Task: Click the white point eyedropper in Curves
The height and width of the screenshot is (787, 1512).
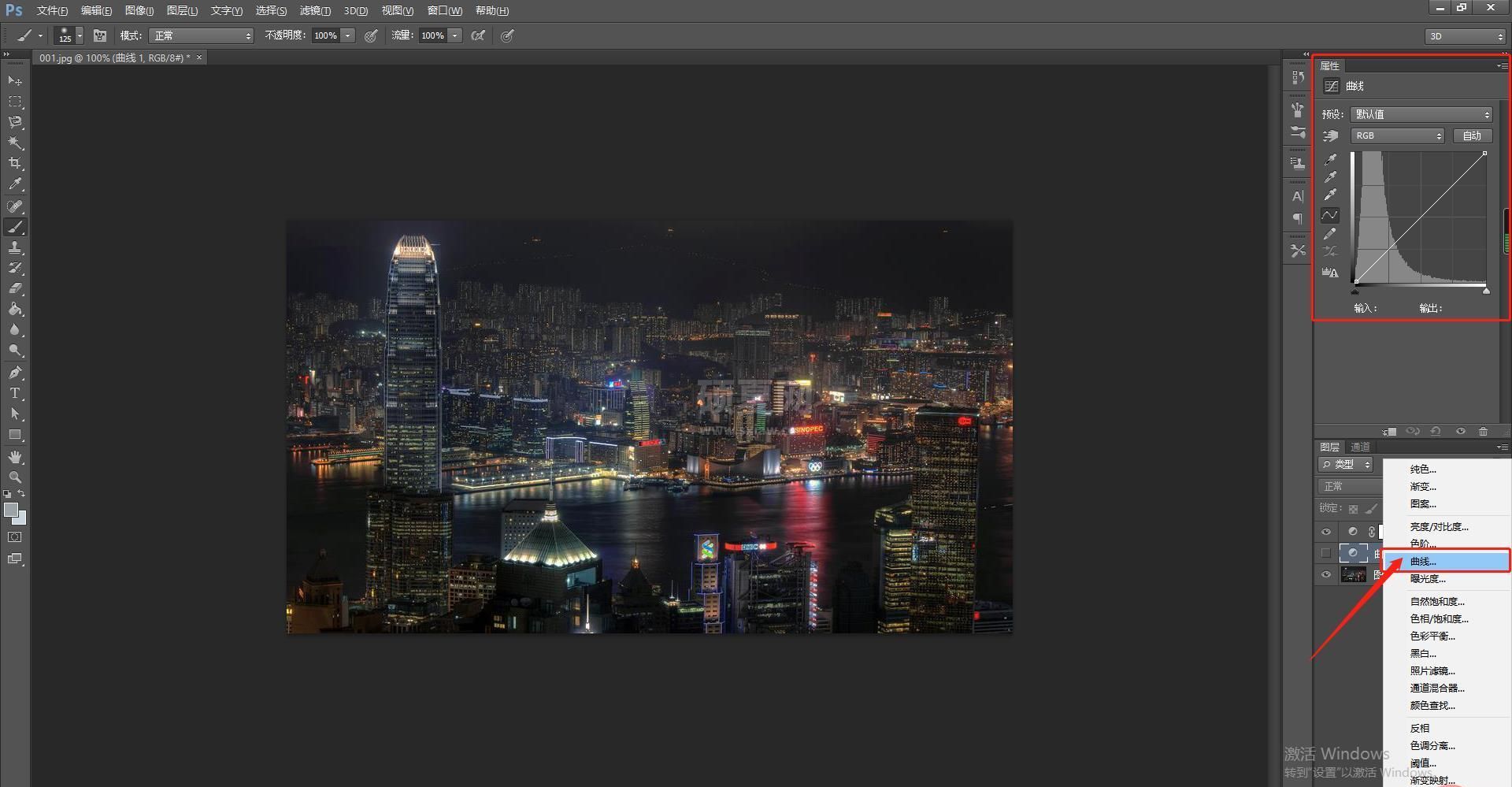Action: click(1330, 195)
